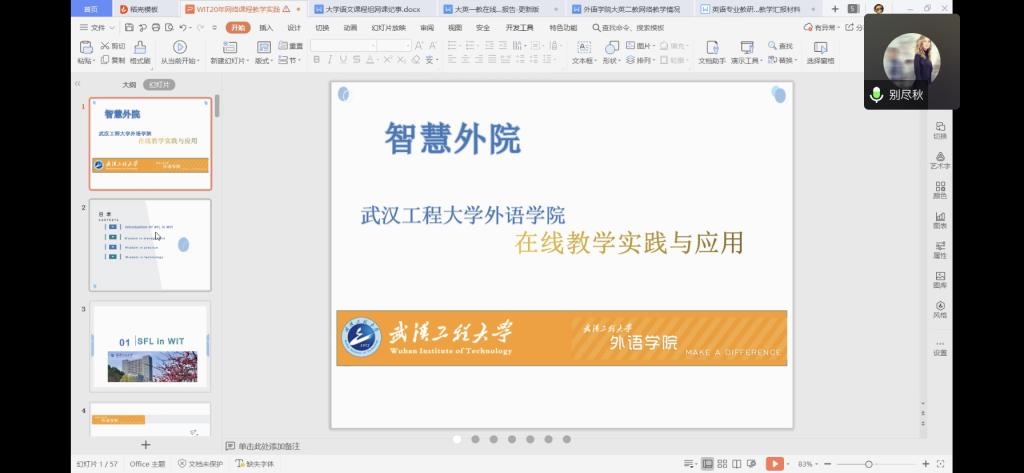
Task: Click the Save icon in quick access toolbar
Action: point(129,27)
